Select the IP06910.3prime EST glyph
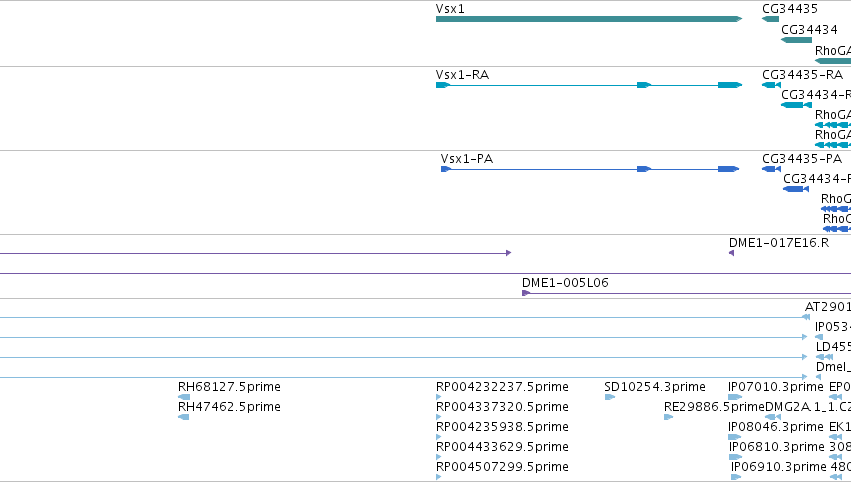Image resolution: width=851 pixels, height=482 pixels. pos(736,477)
